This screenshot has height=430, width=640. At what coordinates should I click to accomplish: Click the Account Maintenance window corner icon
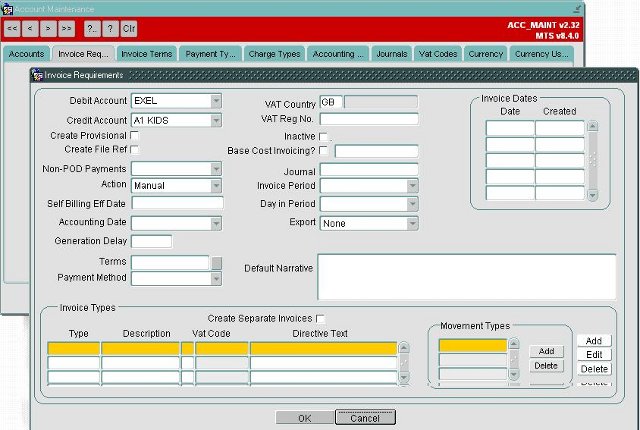(577, 9)
